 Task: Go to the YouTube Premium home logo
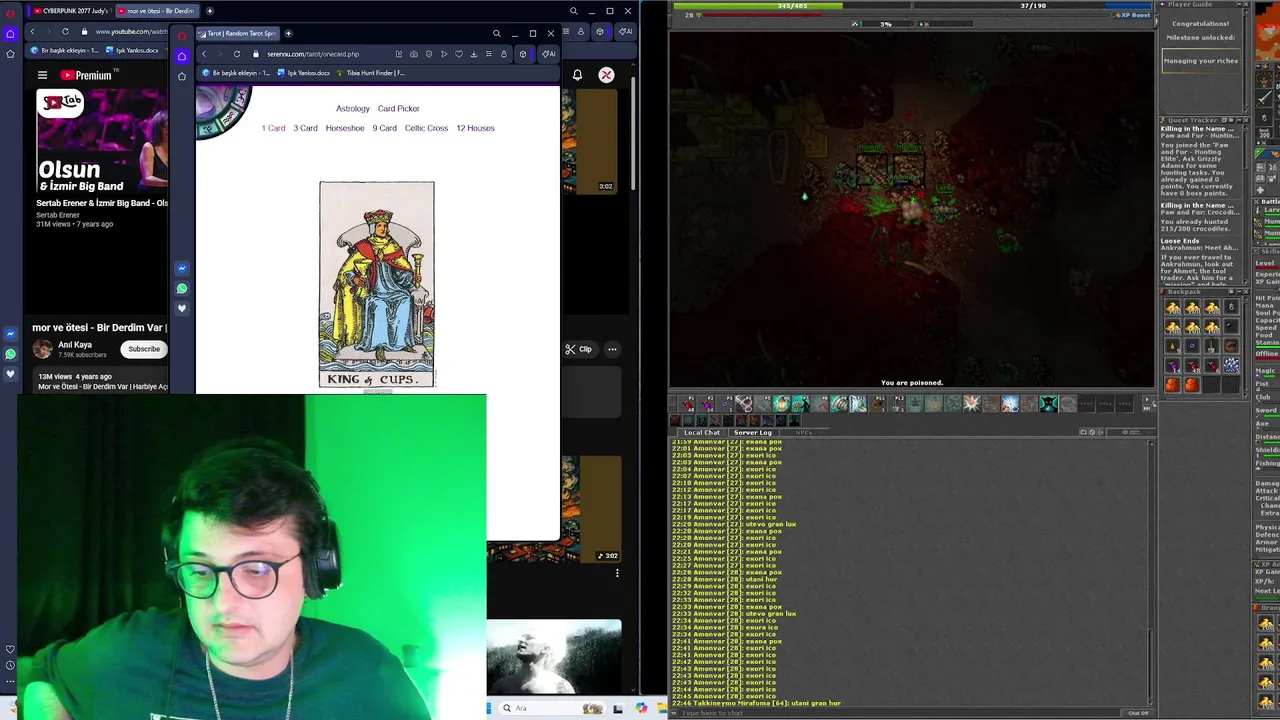coord(86,75)
